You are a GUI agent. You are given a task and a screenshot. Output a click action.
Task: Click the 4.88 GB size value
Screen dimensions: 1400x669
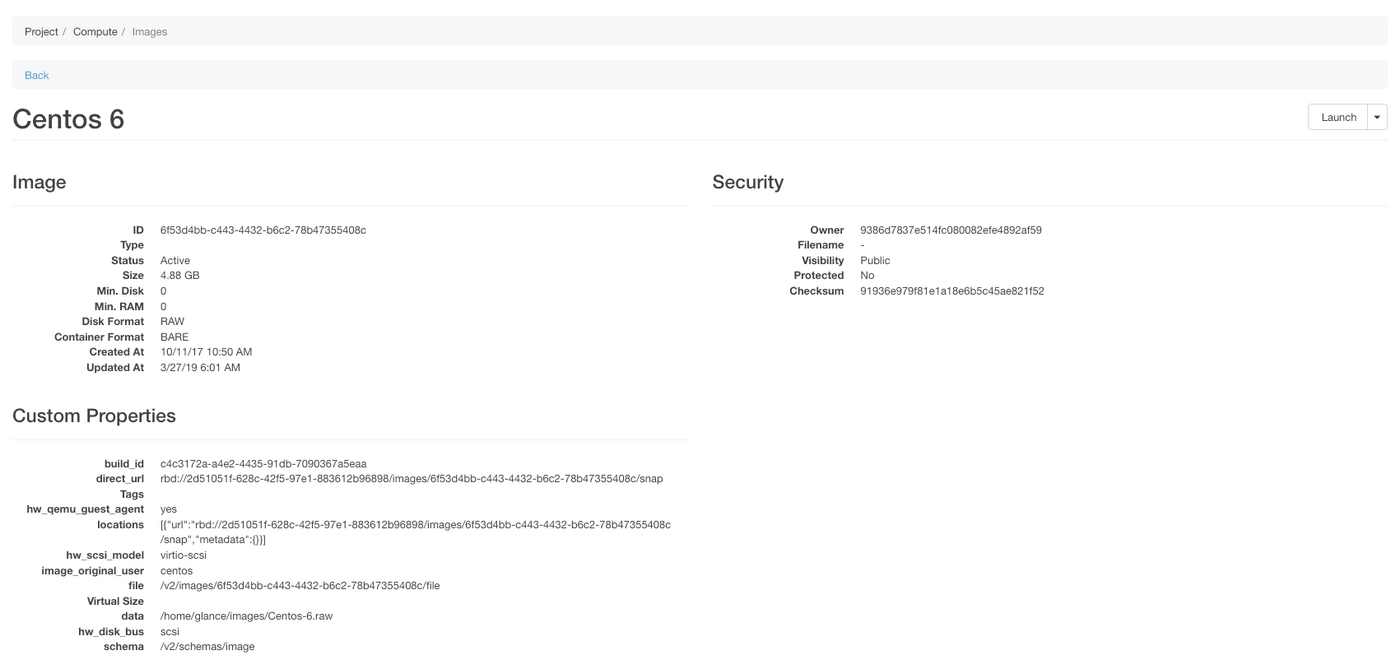[x=180, y=275]
